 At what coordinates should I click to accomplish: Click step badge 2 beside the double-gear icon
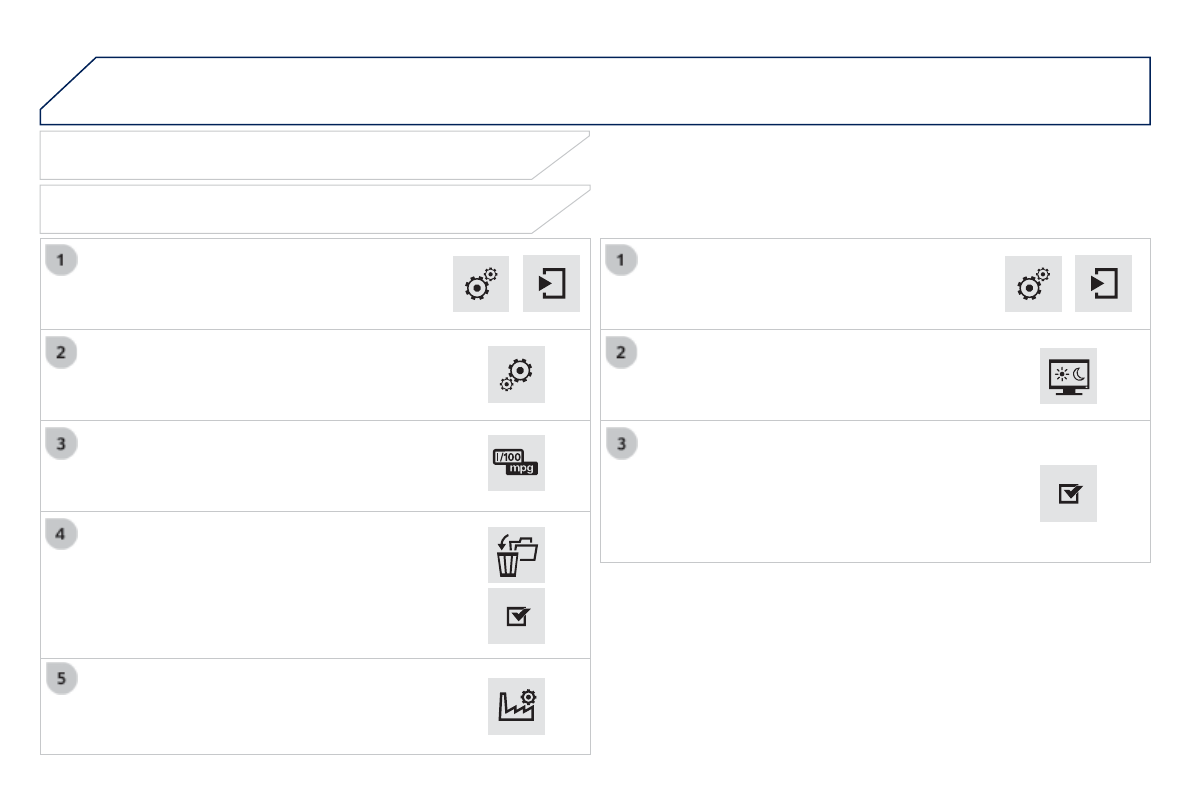click(x=62, y=352)
